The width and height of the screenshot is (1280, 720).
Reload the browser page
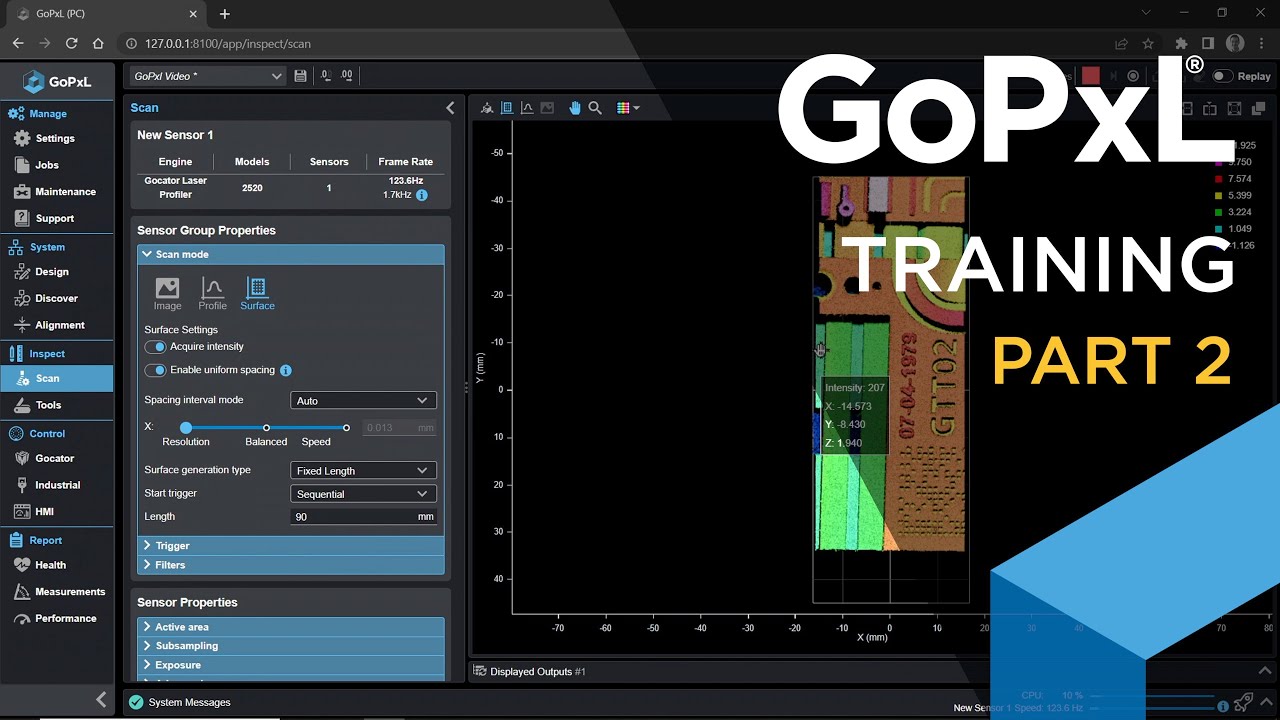pos(71,44)
